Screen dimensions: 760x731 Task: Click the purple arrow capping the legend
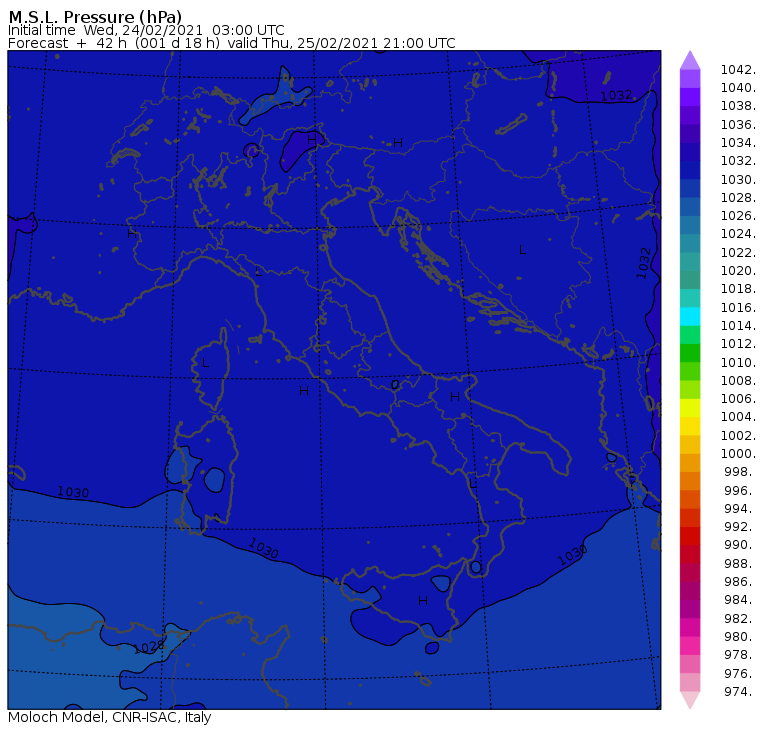pyautogui.click(x=690, y=60)
